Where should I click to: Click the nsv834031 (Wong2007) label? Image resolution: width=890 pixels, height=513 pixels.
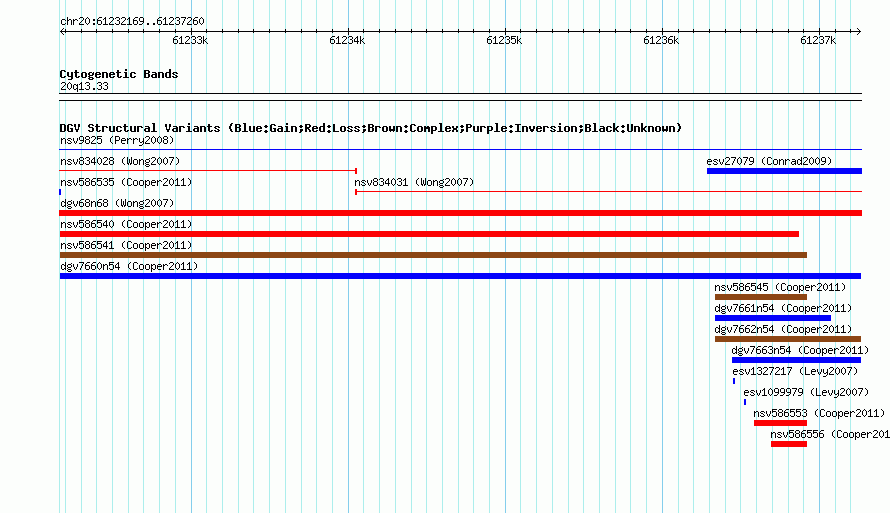[x=414, y=182]
